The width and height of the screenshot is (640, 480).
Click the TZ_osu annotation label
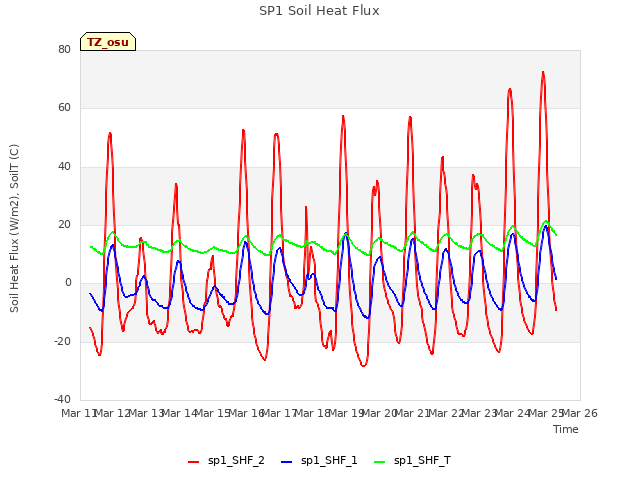point(108,42)
